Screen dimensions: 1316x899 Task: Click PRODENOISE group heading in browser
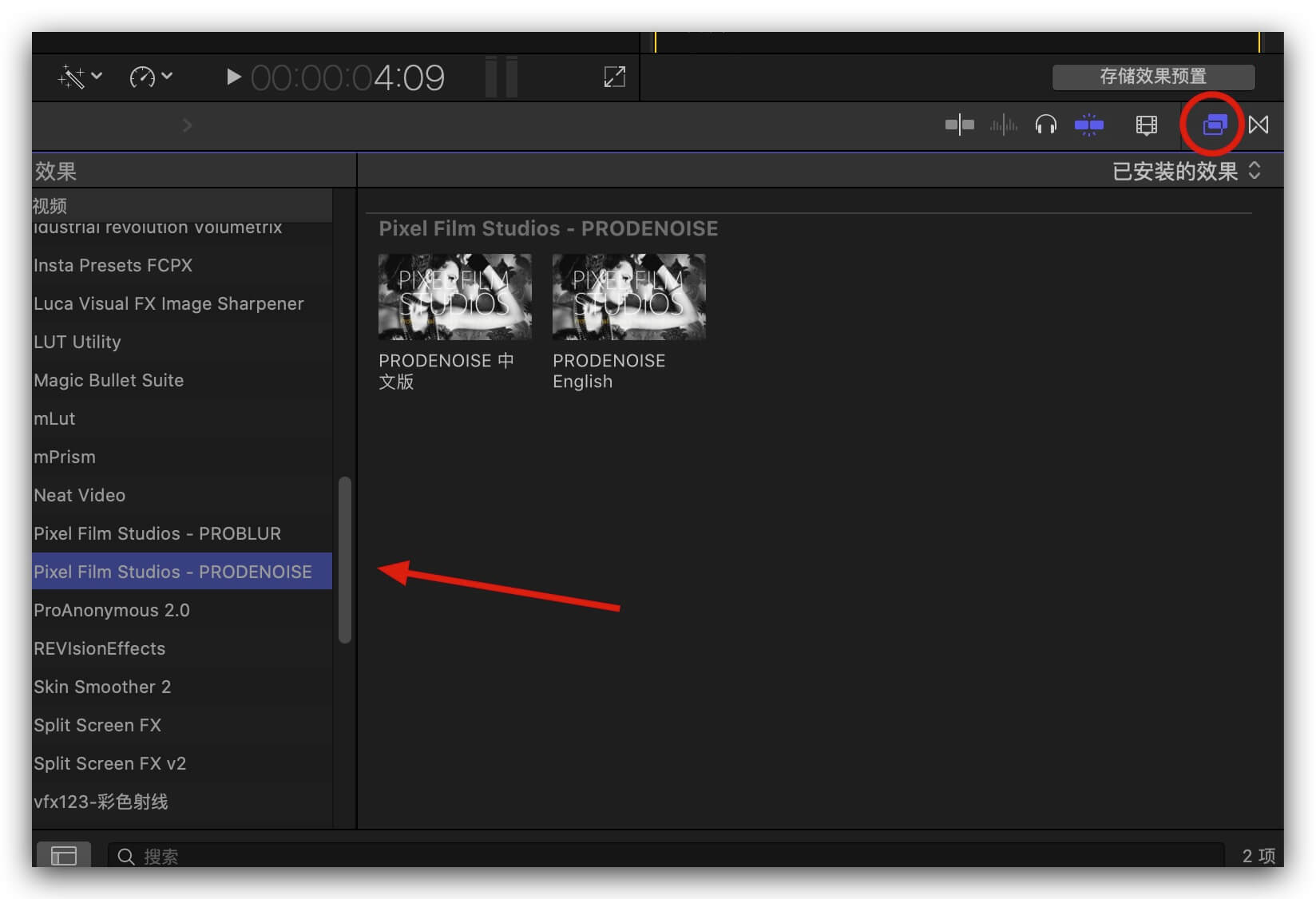(548, 228)
